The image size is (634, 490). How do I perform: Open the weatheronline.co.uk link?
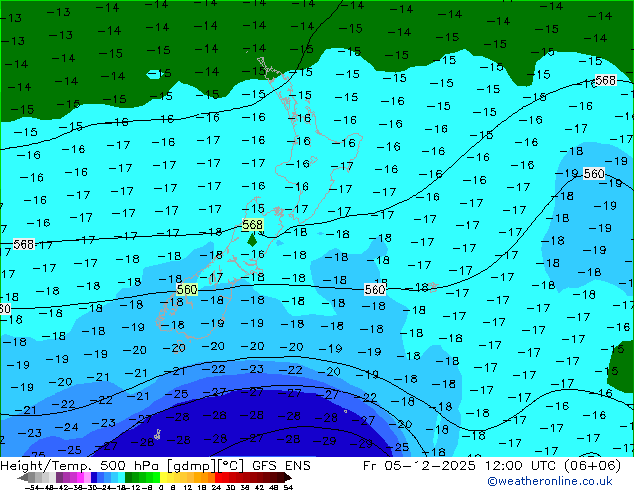point(549,481)
